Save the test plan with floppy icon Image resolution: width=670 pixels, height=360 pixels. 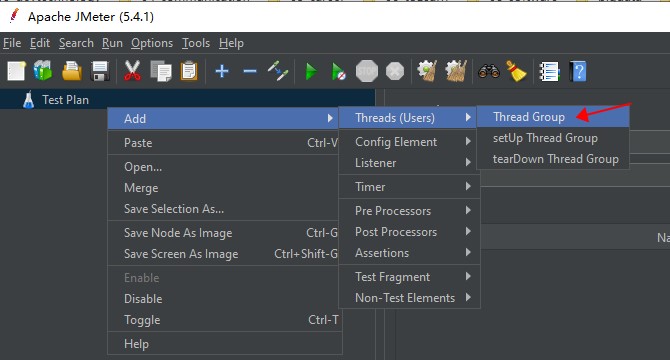pos(100,71)
